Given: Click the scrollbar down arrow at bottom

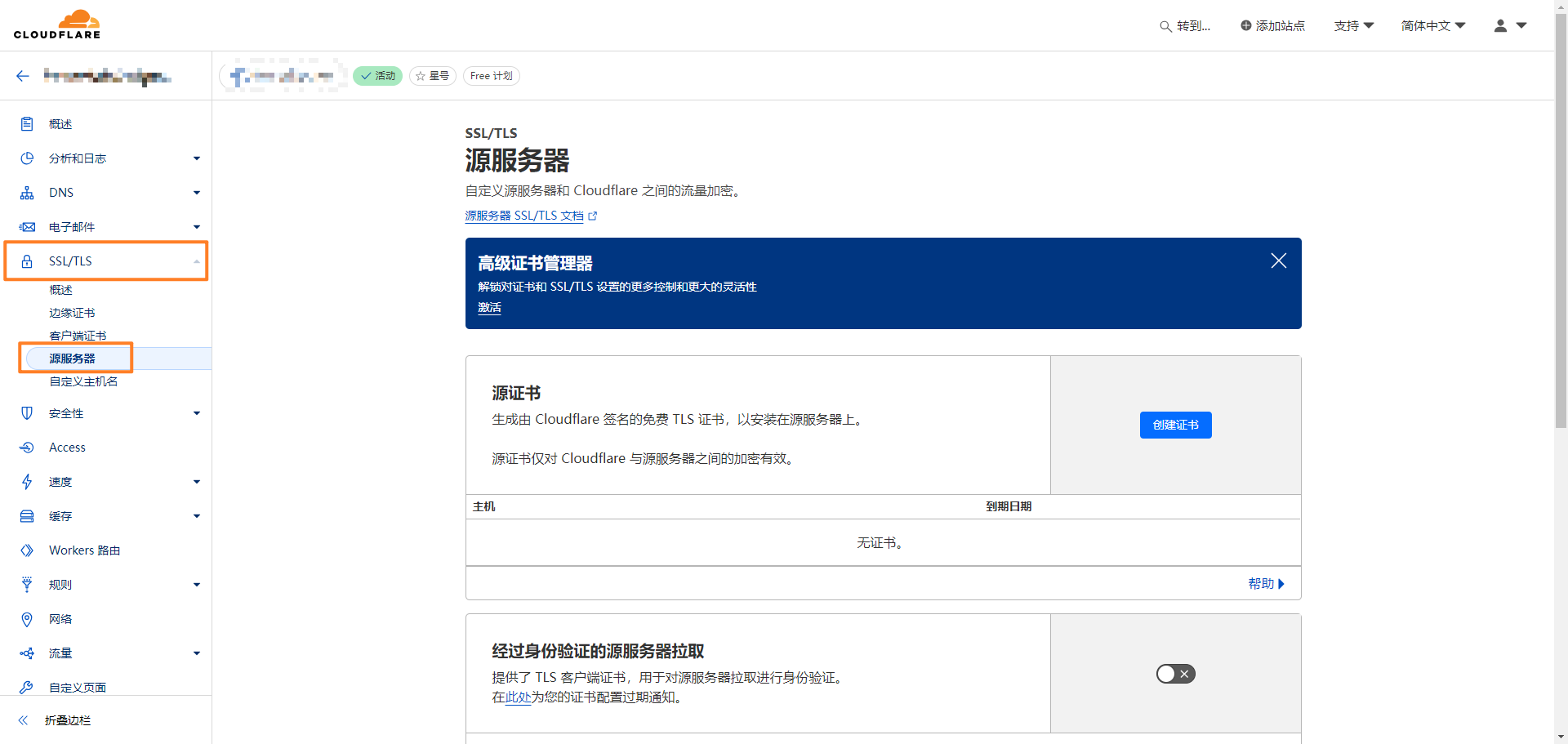Looking at the screenshot, I should coord(1561,736).
